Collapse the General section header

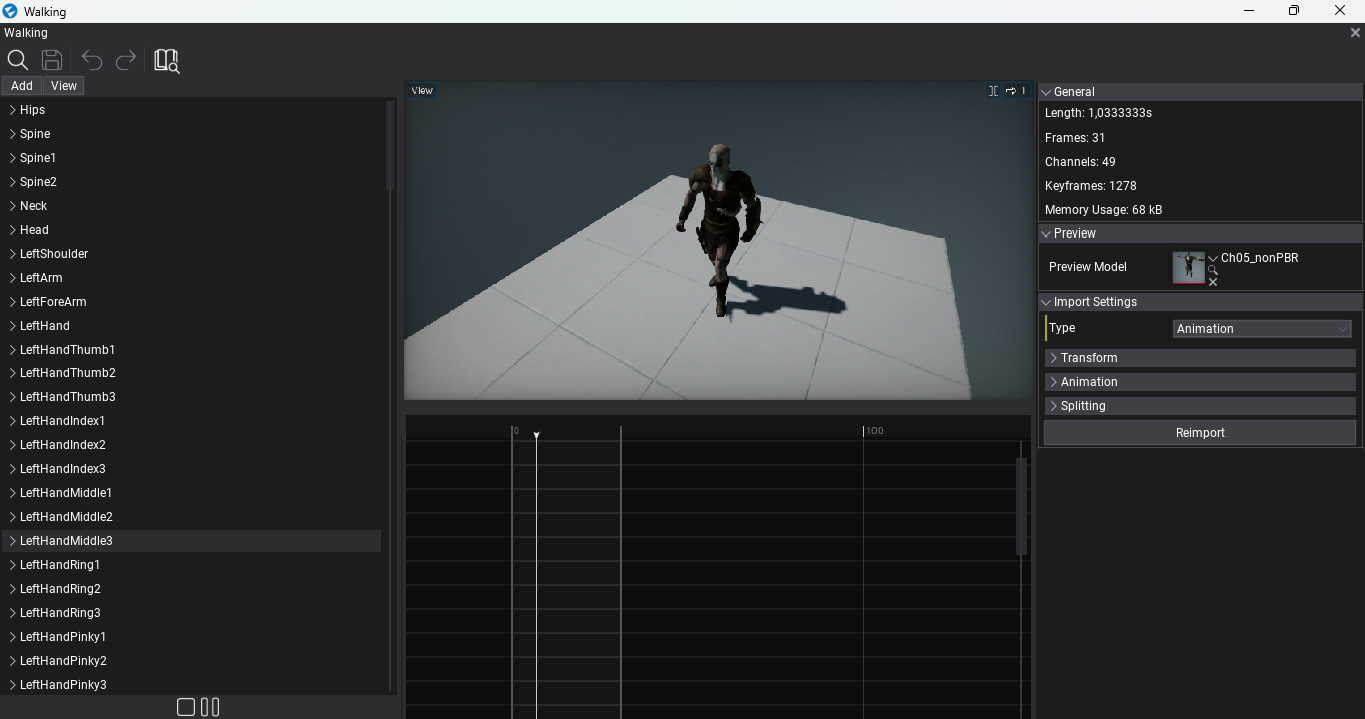pos(1048,91)
